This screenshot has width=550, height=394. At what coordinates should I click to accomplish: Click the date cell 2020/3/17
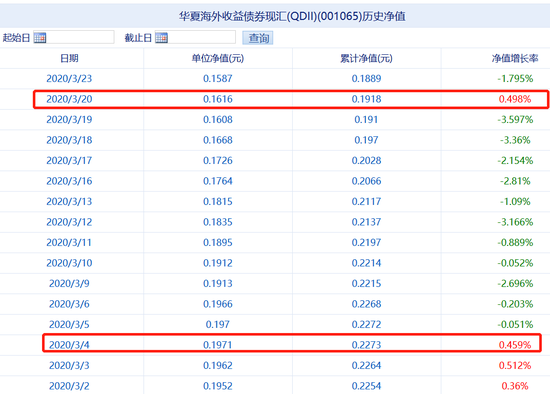click(x=69, y=161)
